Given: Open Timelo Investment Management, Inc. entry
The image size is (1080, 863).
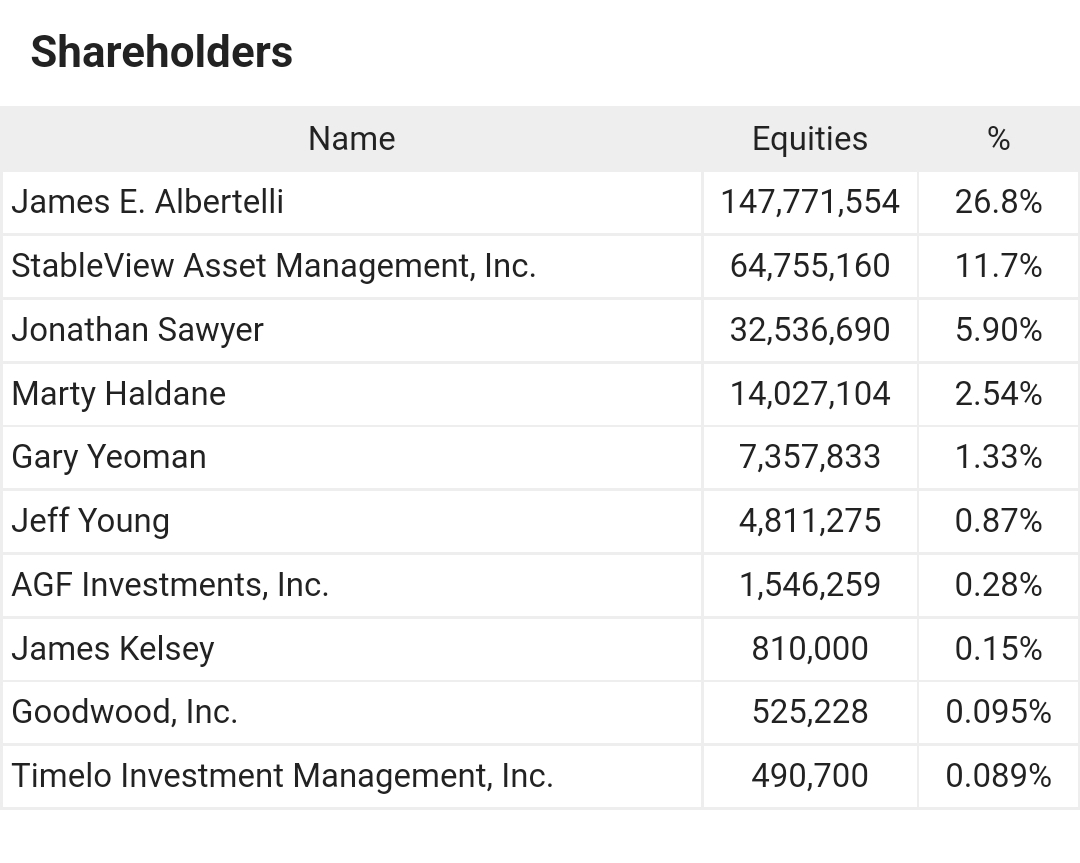Looking at the screenshot, I should click(282, 776).
